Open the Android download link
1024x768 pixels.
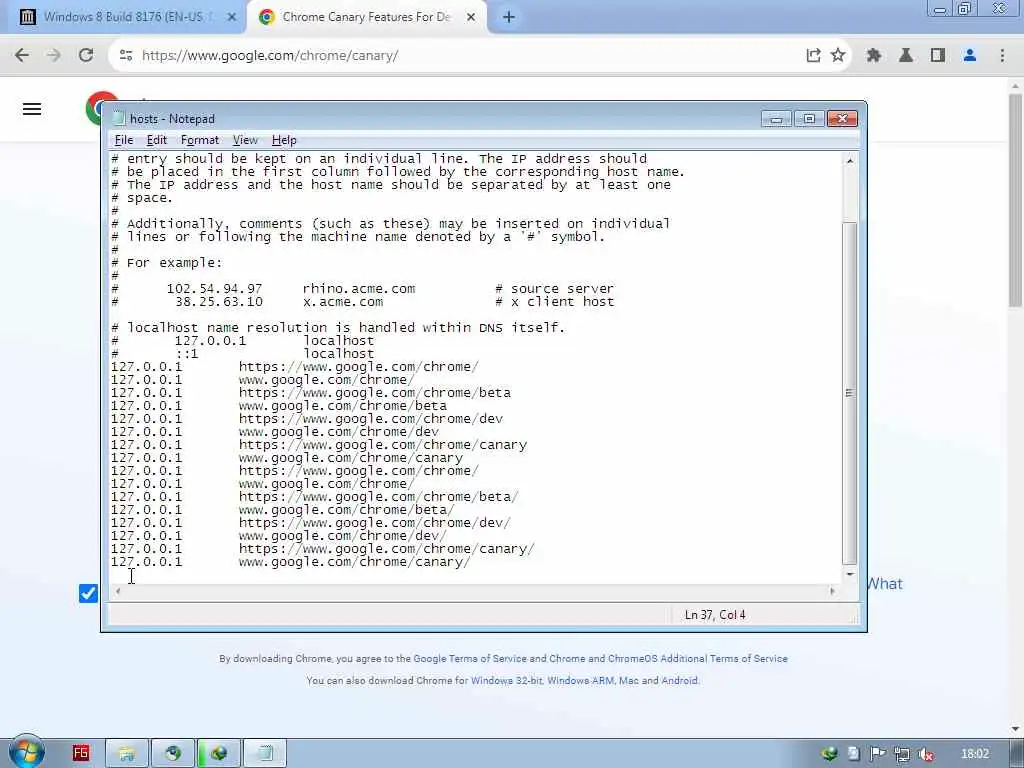(x=679, y=680)
